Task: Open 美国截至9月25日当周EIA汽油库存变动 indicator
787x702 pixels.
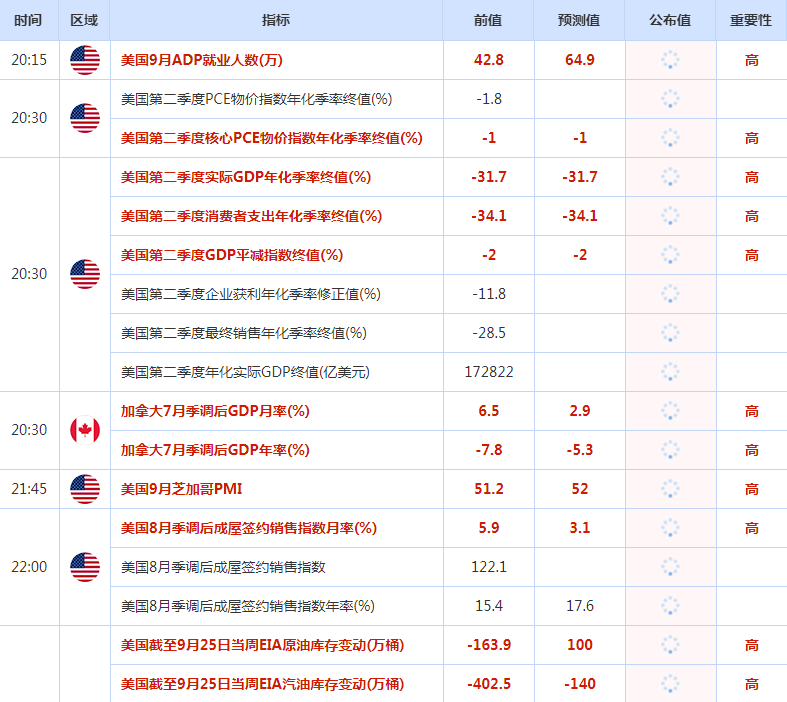Action: [262, 684]
